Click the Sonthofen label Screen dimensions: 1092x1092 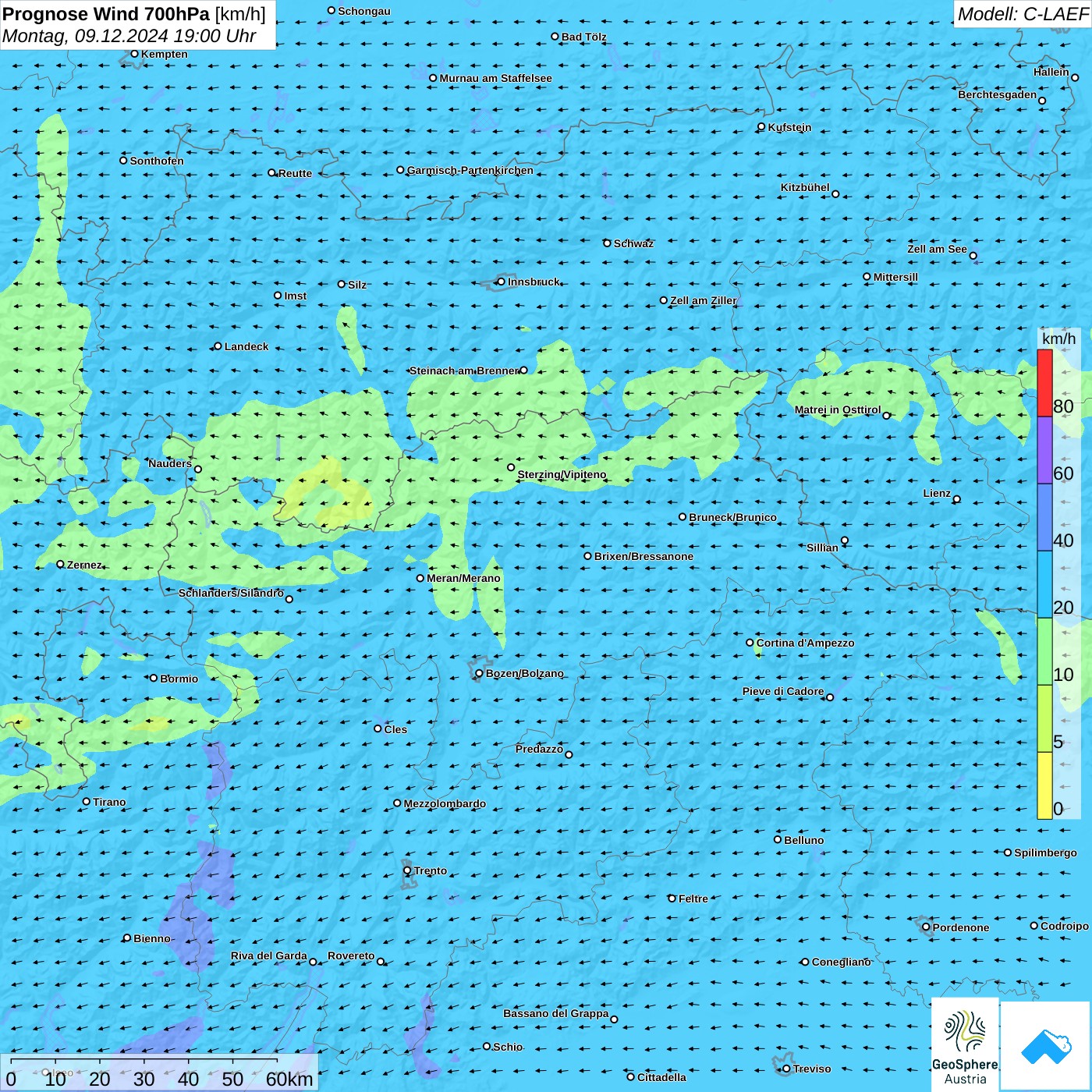point(157,161)
